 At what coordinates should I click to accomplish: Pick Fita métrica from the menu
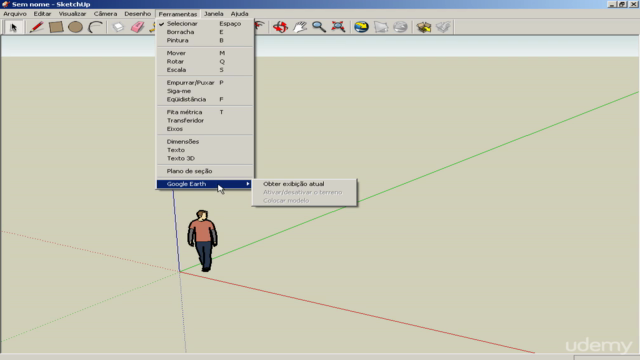205,112
